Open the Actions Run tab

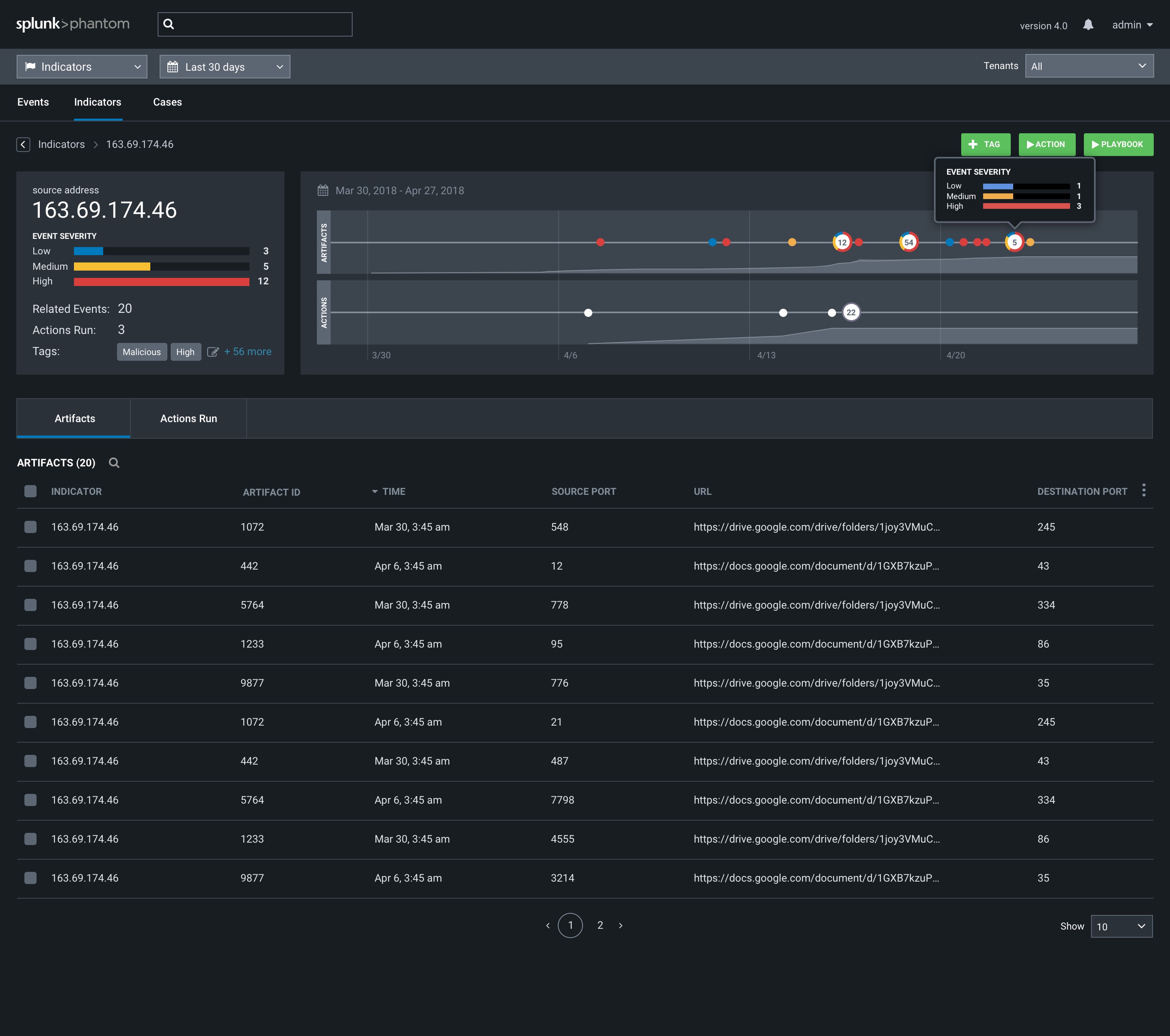pos(188,418)
